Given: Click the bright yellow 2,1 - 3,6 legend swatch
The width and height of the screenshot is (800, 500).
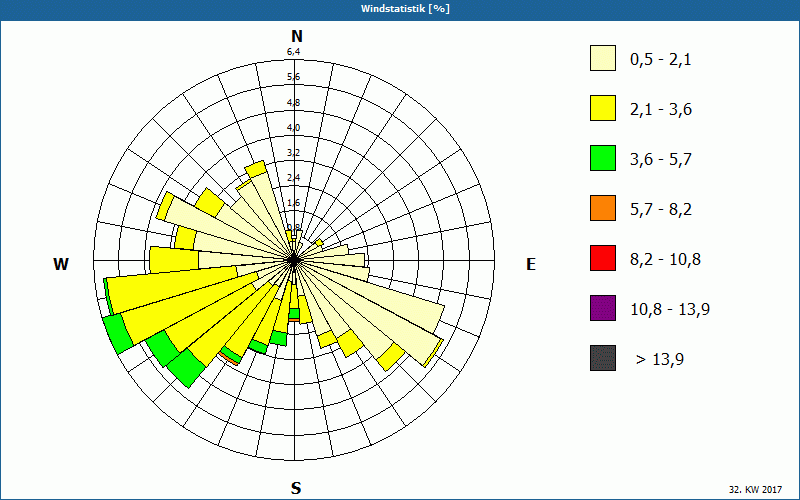Looking at the screenshot, I should (x=603, y=108).
